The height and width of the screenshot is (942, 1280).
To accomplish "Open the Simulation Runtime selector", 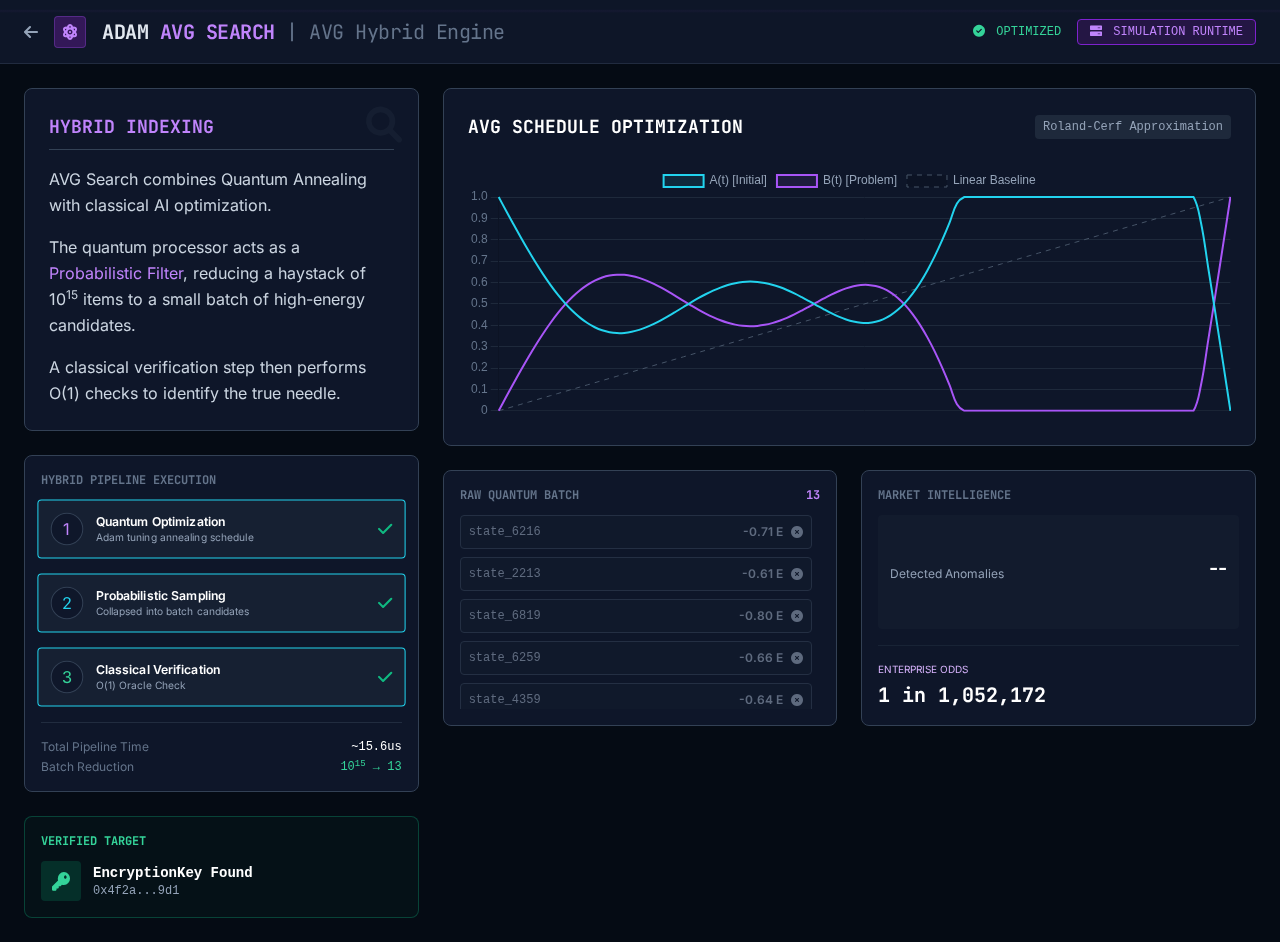I will click(x=1165, y=32).
